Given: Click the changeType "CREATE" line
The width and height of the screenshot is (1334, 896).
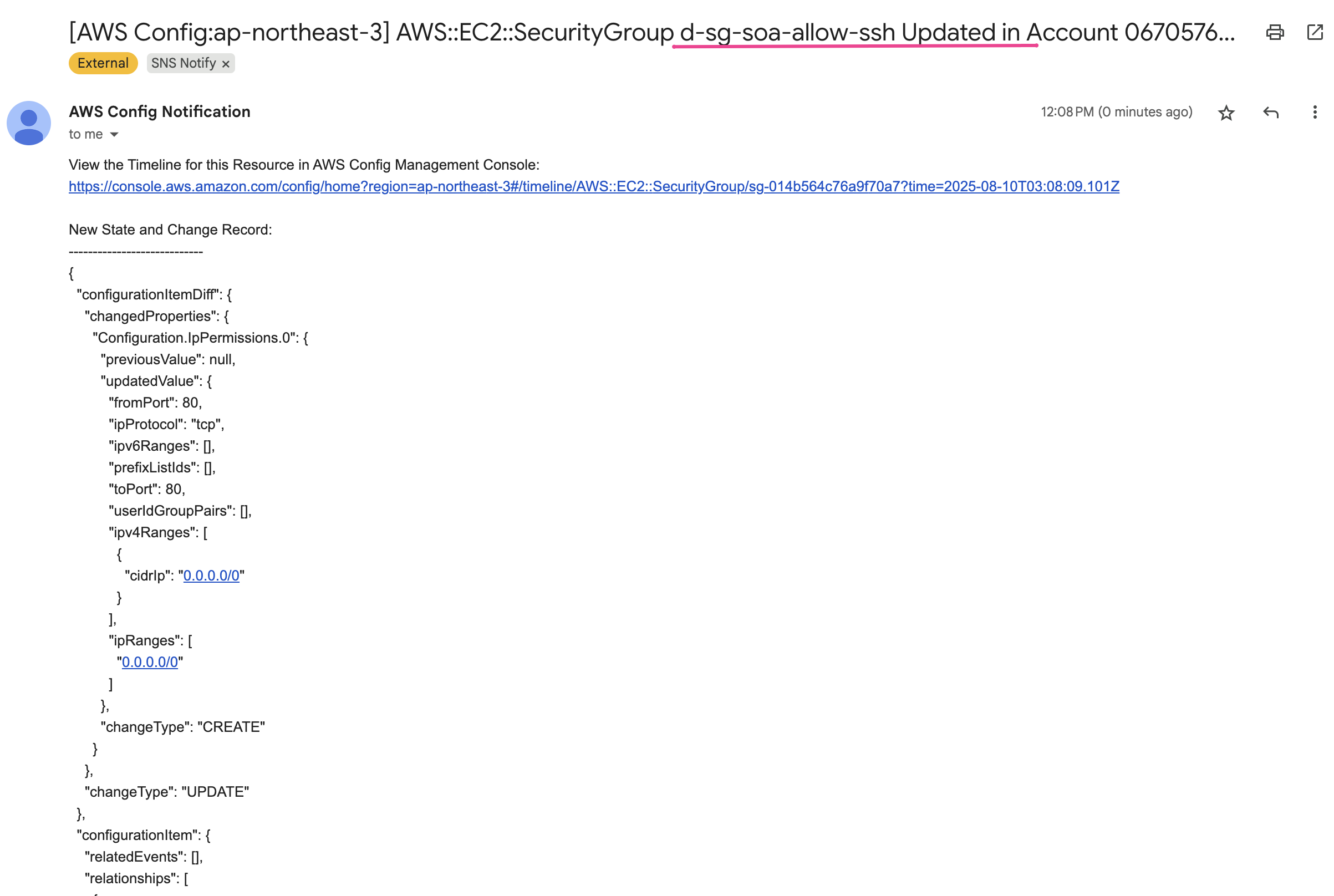Looking at the screenshot, I should [183, 727].
